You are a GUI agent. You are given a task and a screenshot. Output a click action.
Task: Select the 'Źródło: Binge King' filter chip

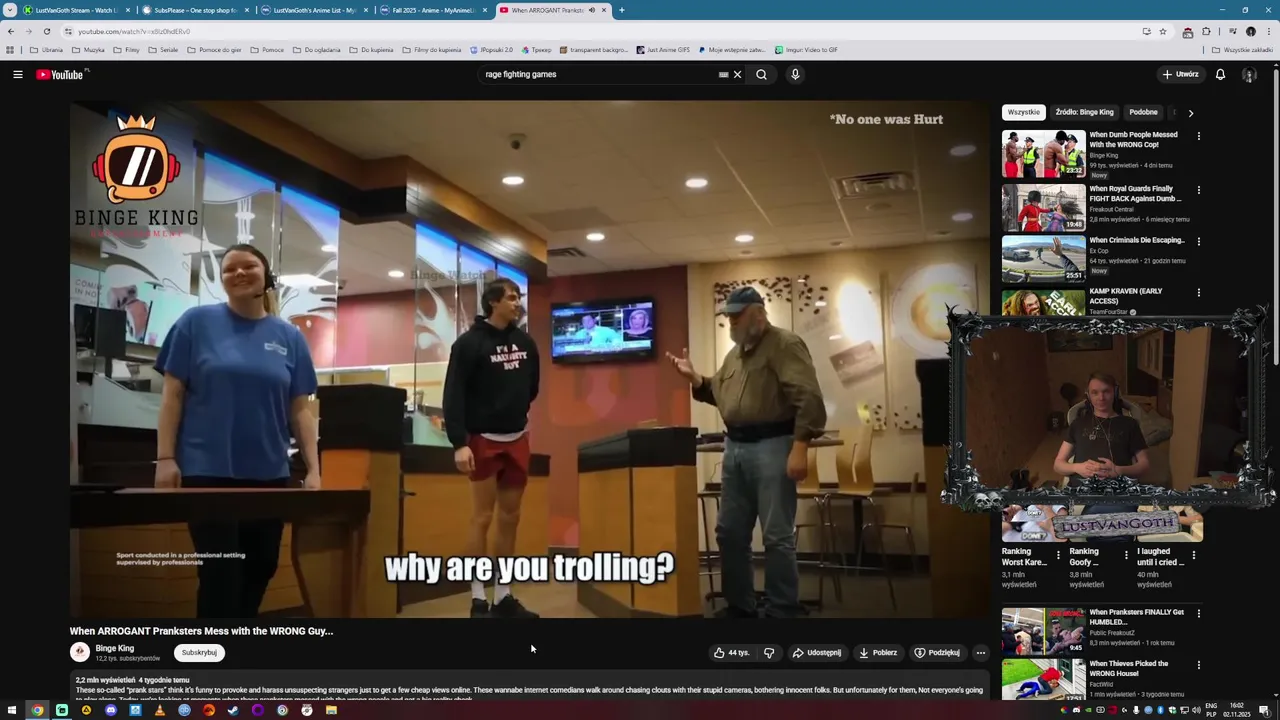coord(1084,112)
